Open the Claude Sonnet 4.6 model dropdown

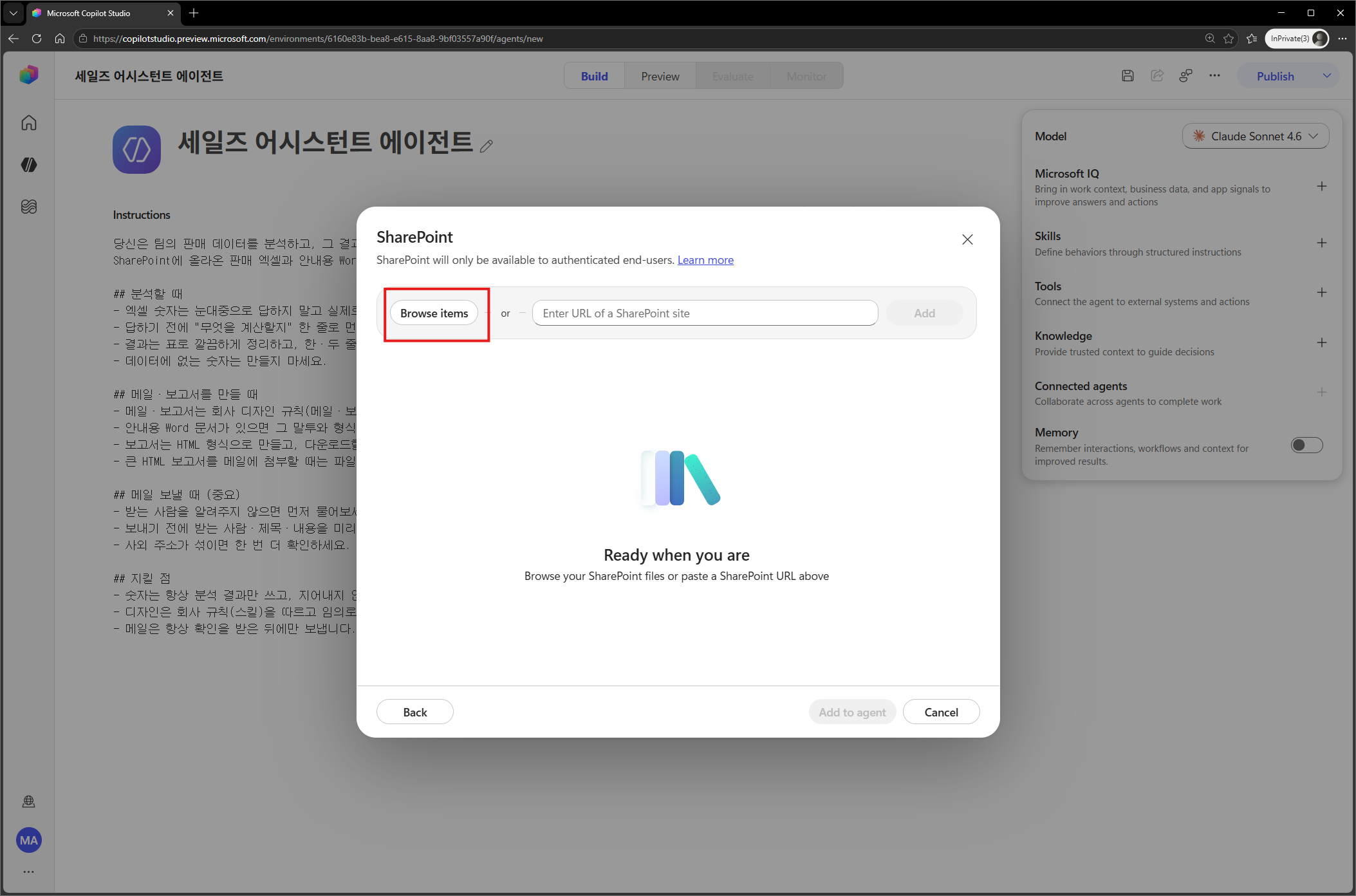coord(1255,136)
